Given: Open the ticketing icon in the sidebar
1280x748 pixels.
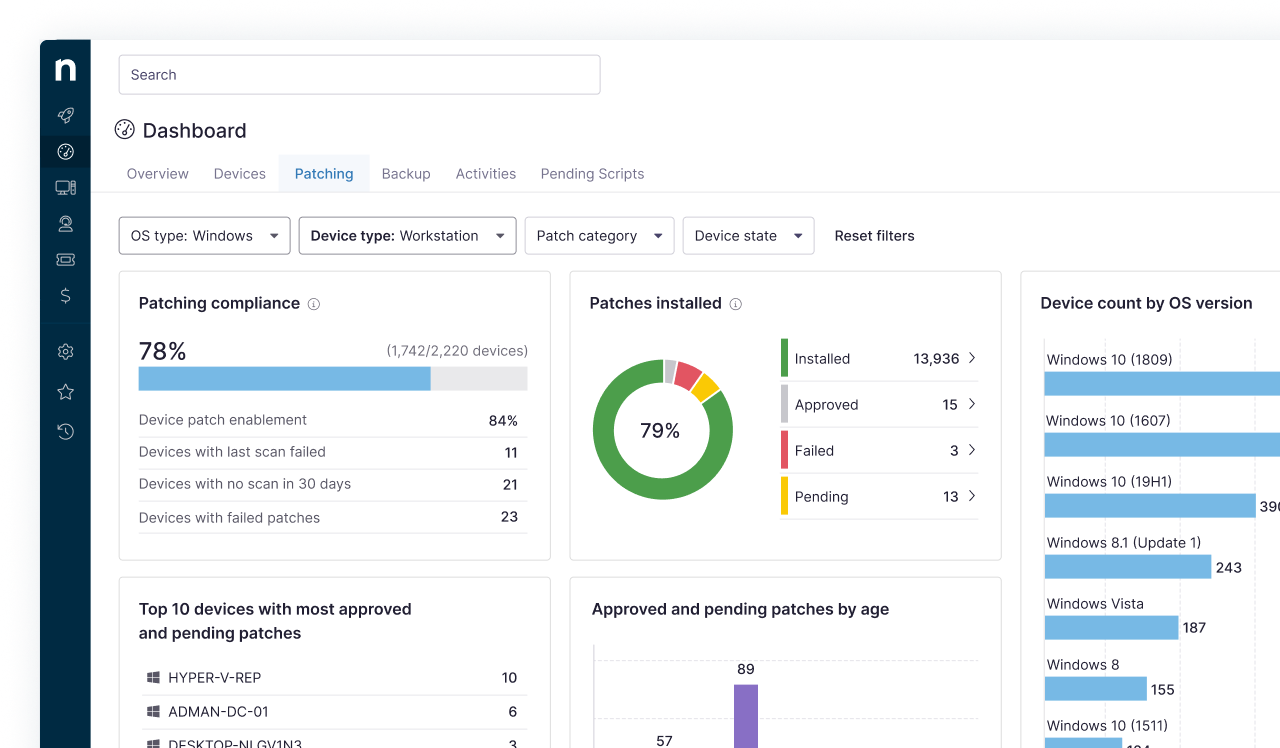Looking at the screenshot, I should (x=65, y=259).
